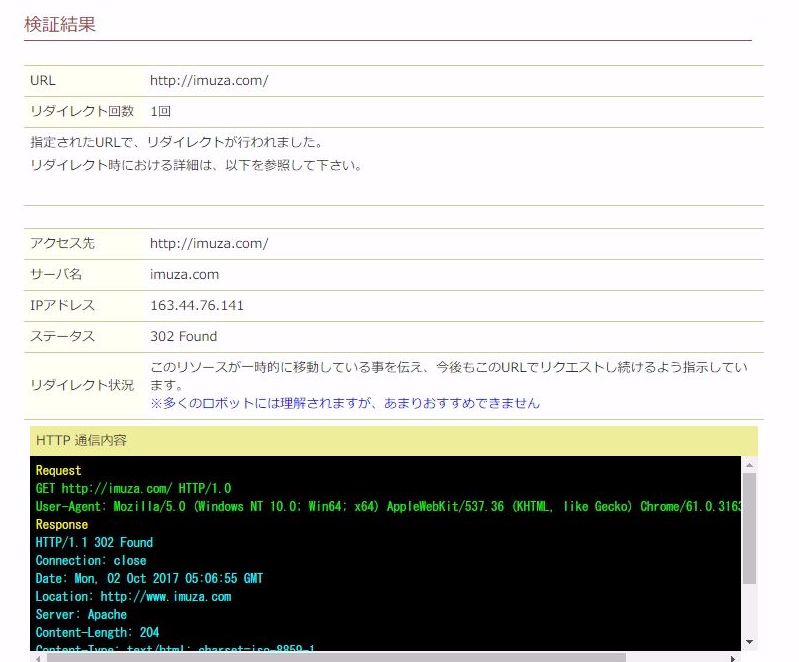The image size is (799, 662).
Task: Click the text 指定されたURLで、リダイレクトが行われました。
Action: 177,142
